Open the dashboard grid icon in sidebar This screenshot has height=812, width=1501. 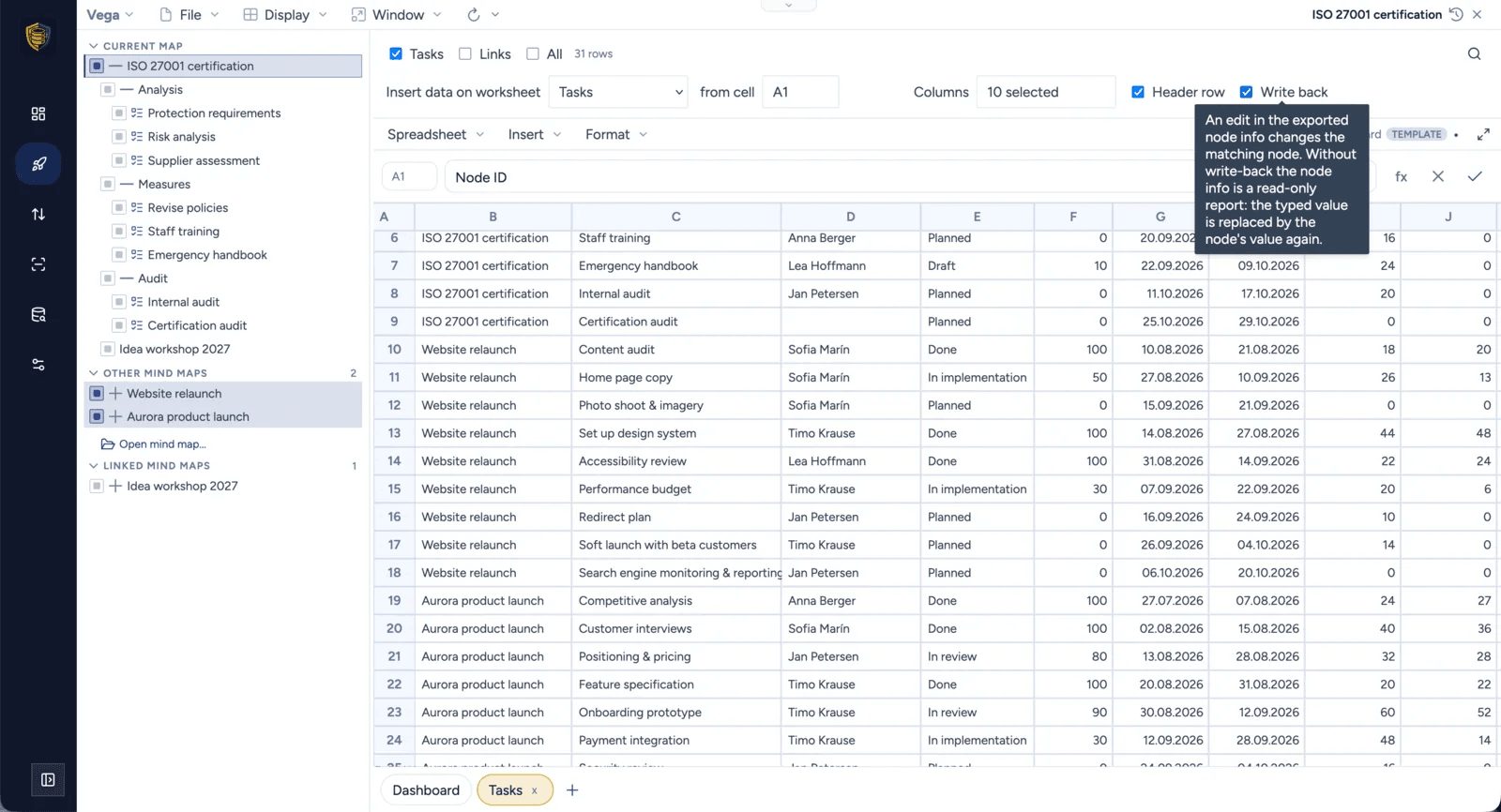click(x=38, y=113)
